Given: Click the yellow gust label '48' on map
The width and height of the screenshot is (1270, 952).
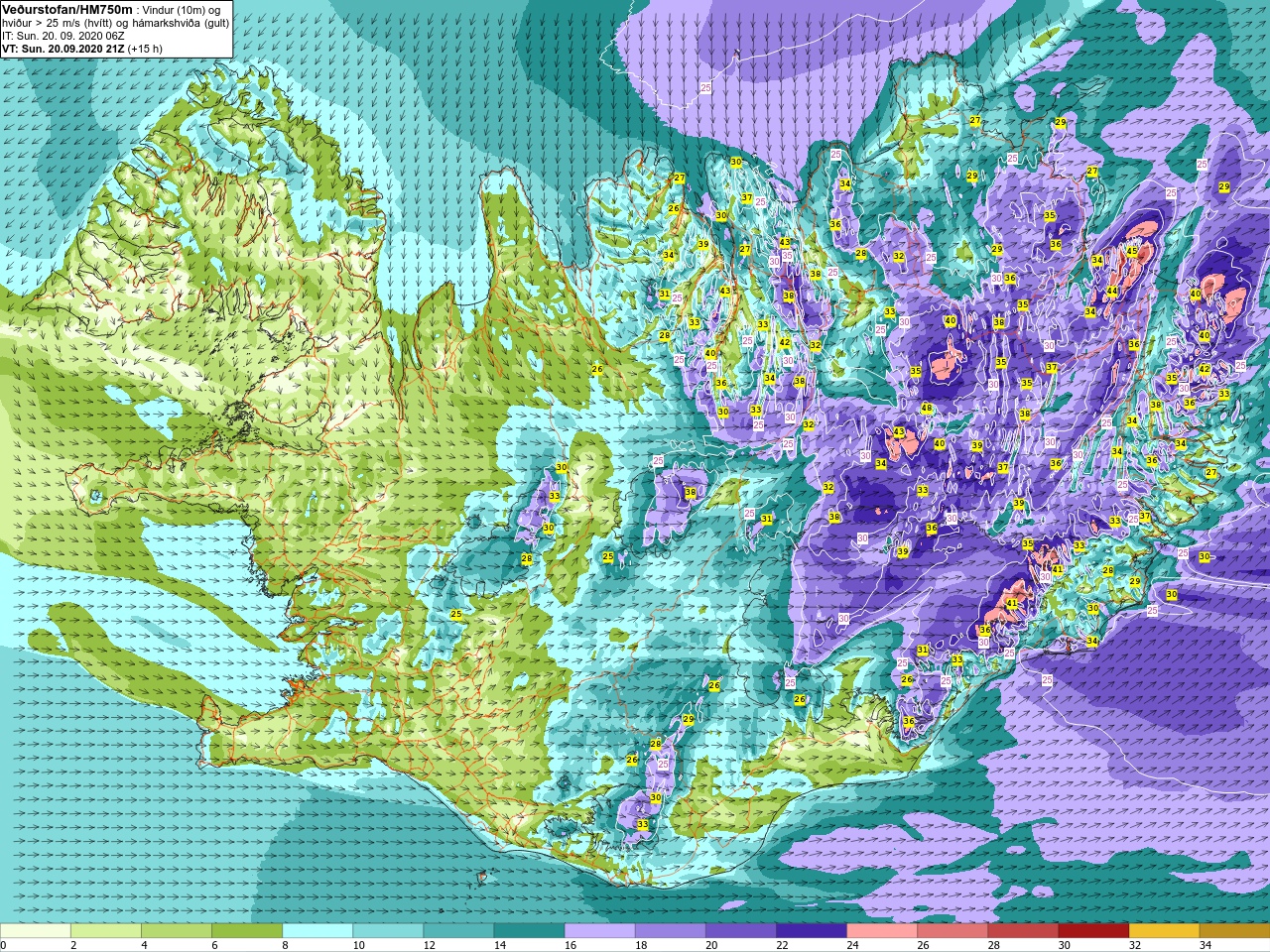Looking at the screenshot, I should point(927,409).
